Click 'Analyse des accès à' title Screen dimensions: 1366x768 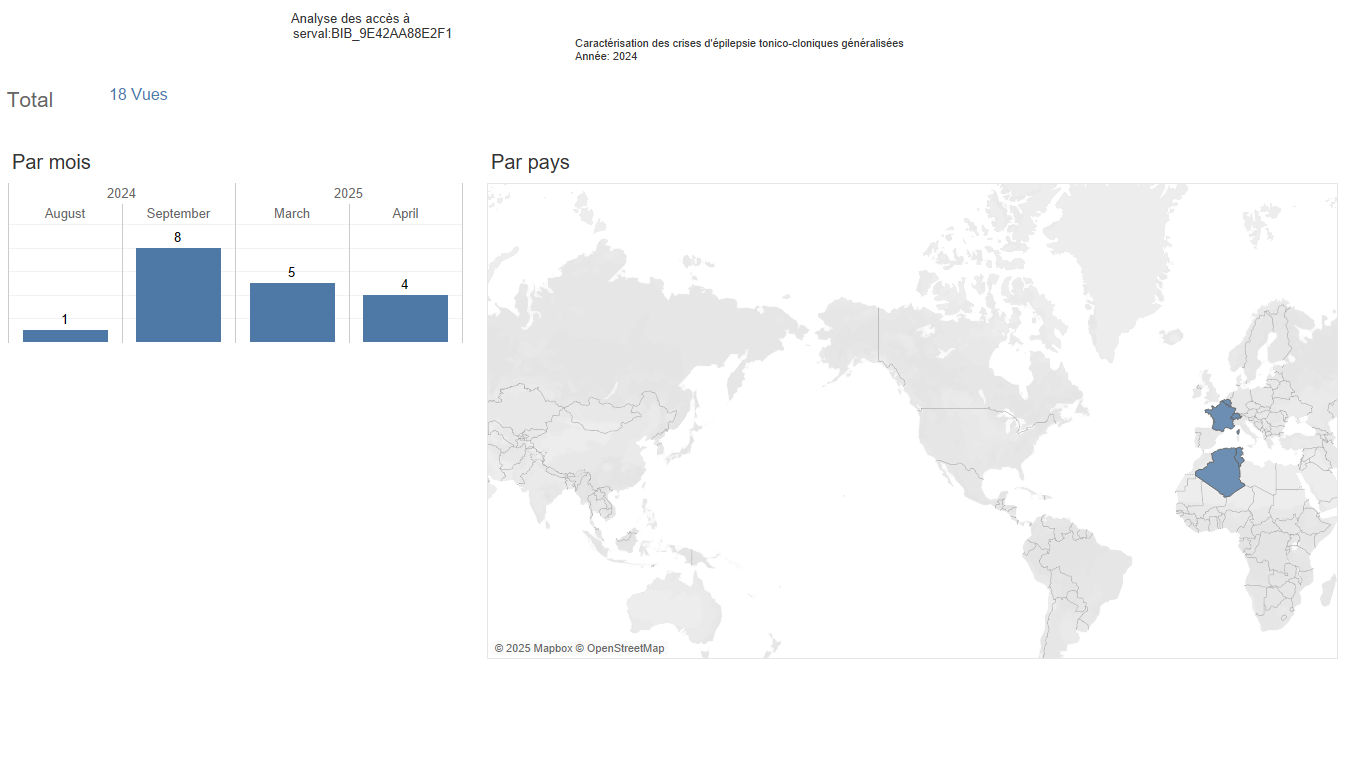point(350,19)
